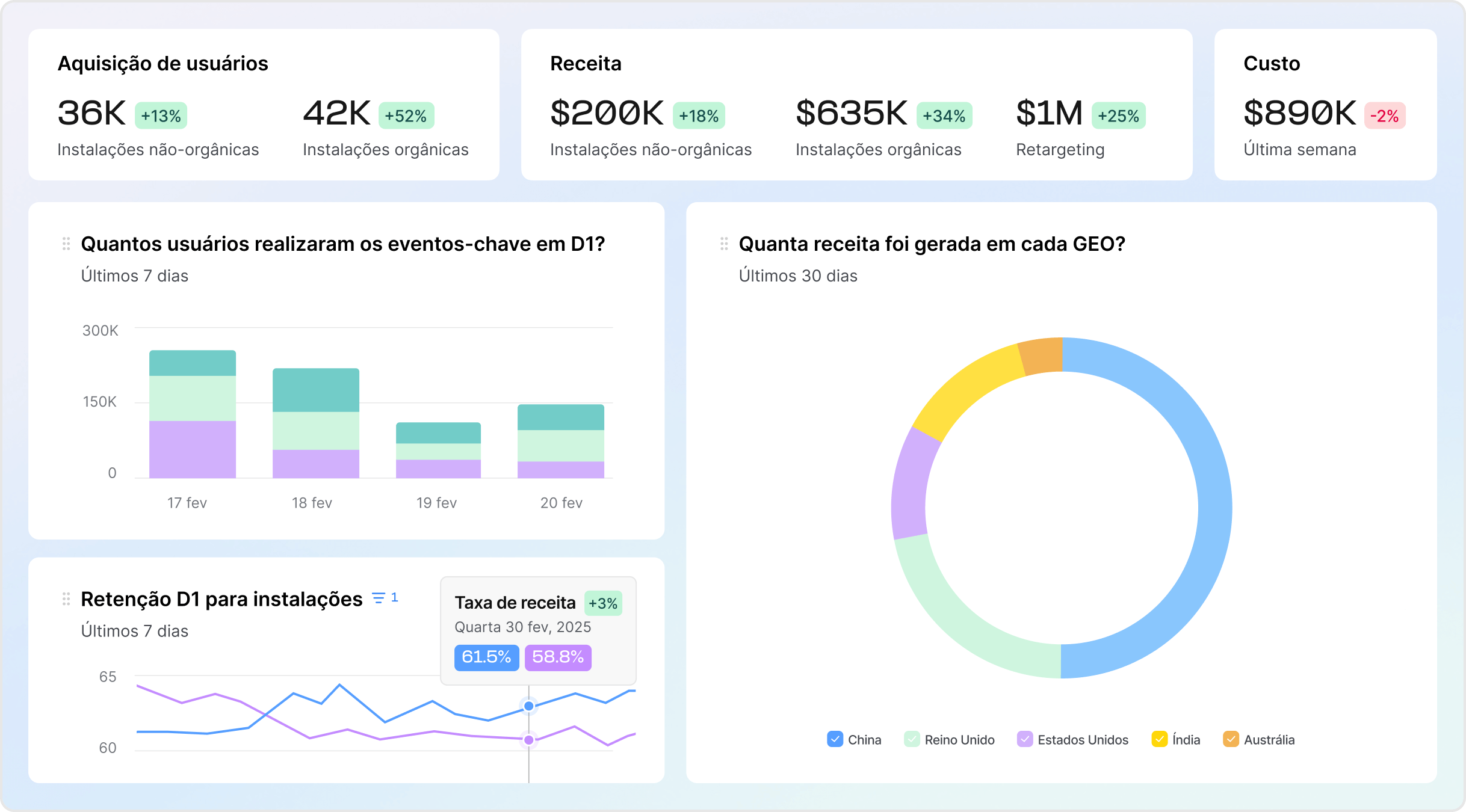Select the purple 58.8% chip in the tooltip
1466x812 pixels.
point(557,657)
